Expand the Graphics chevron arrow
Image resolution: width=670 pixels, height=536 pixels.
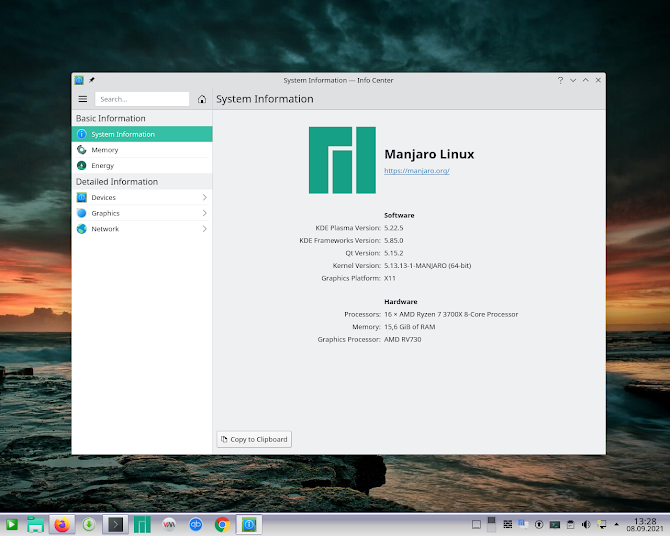click(x=205, y=213)
